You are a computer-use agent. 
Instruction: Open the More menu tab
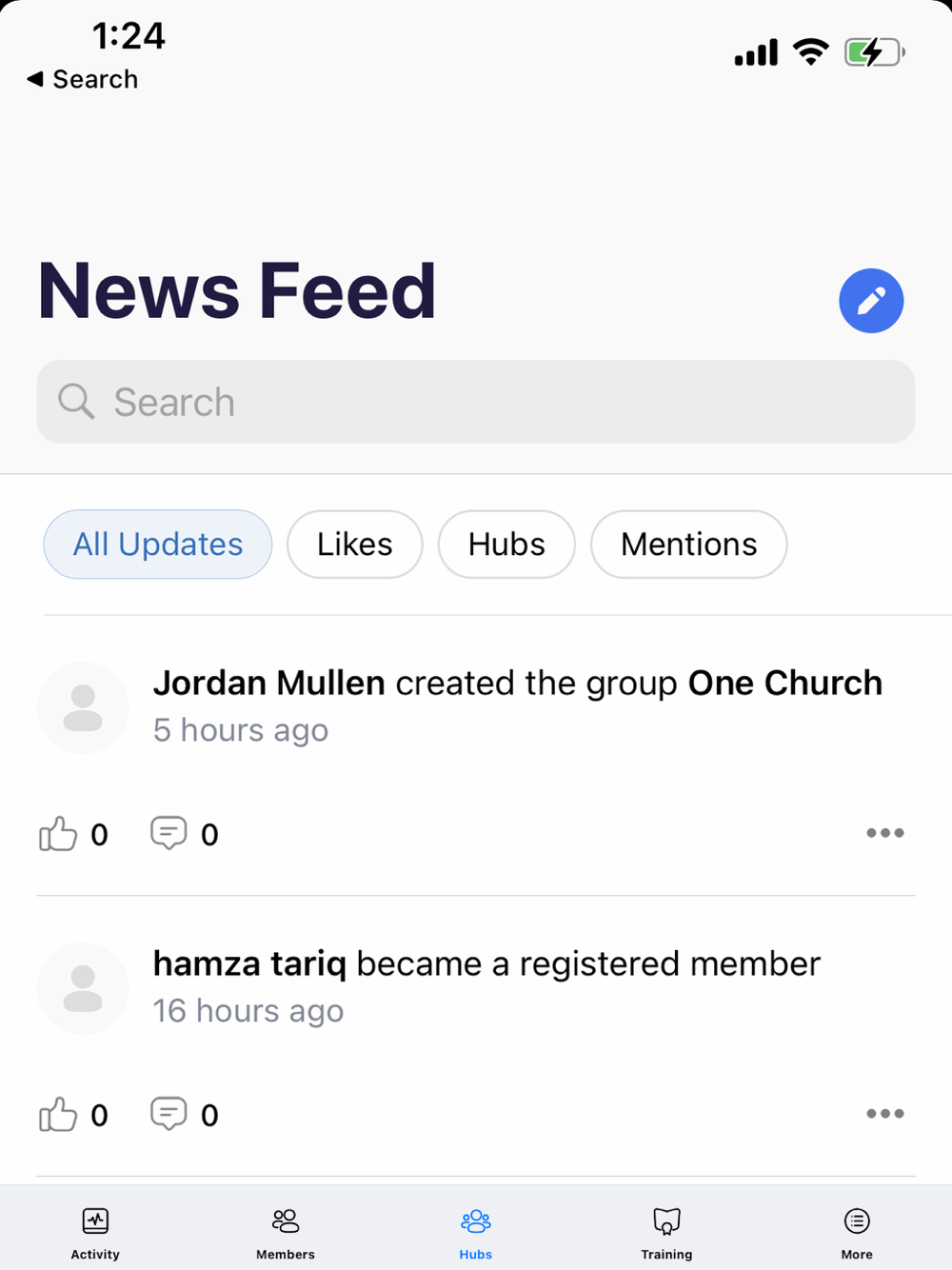tap(857, 1232)
